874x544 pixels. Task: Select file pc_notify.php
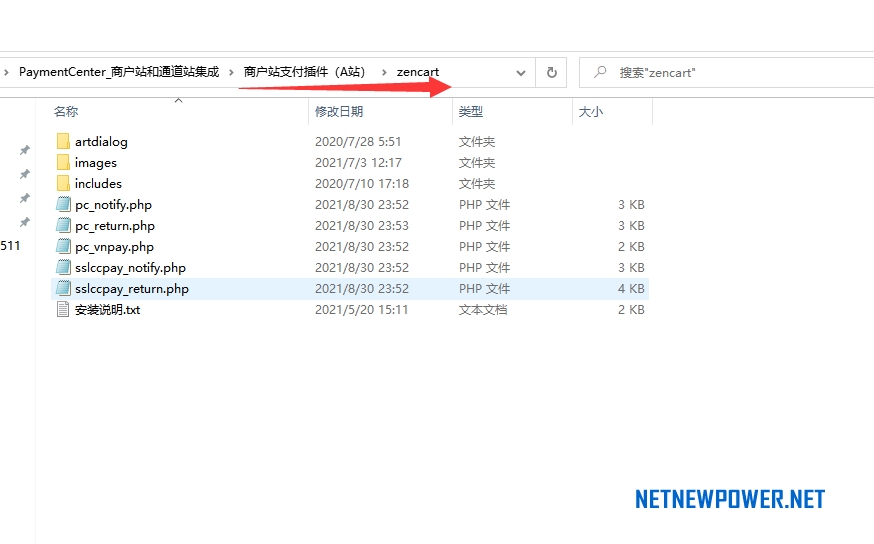tap(113, 205)
